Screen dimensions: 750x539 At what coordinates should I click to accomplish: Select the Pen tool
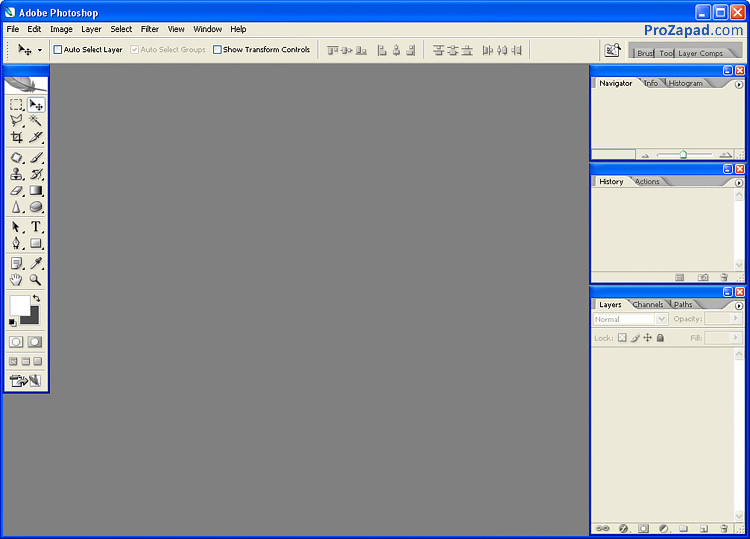[16, 243]
